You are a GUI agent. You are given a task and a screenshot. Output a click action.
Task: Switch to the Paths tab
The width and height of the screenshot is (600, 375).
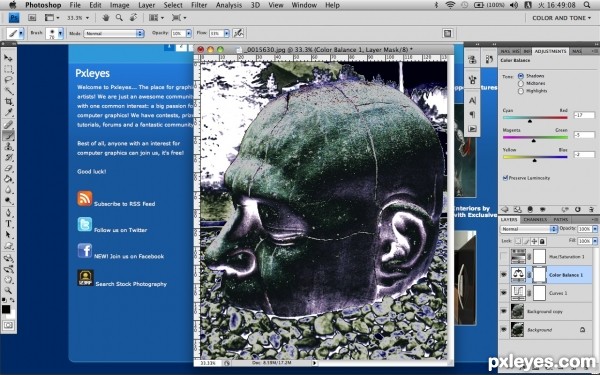click(x=560, y=220)
